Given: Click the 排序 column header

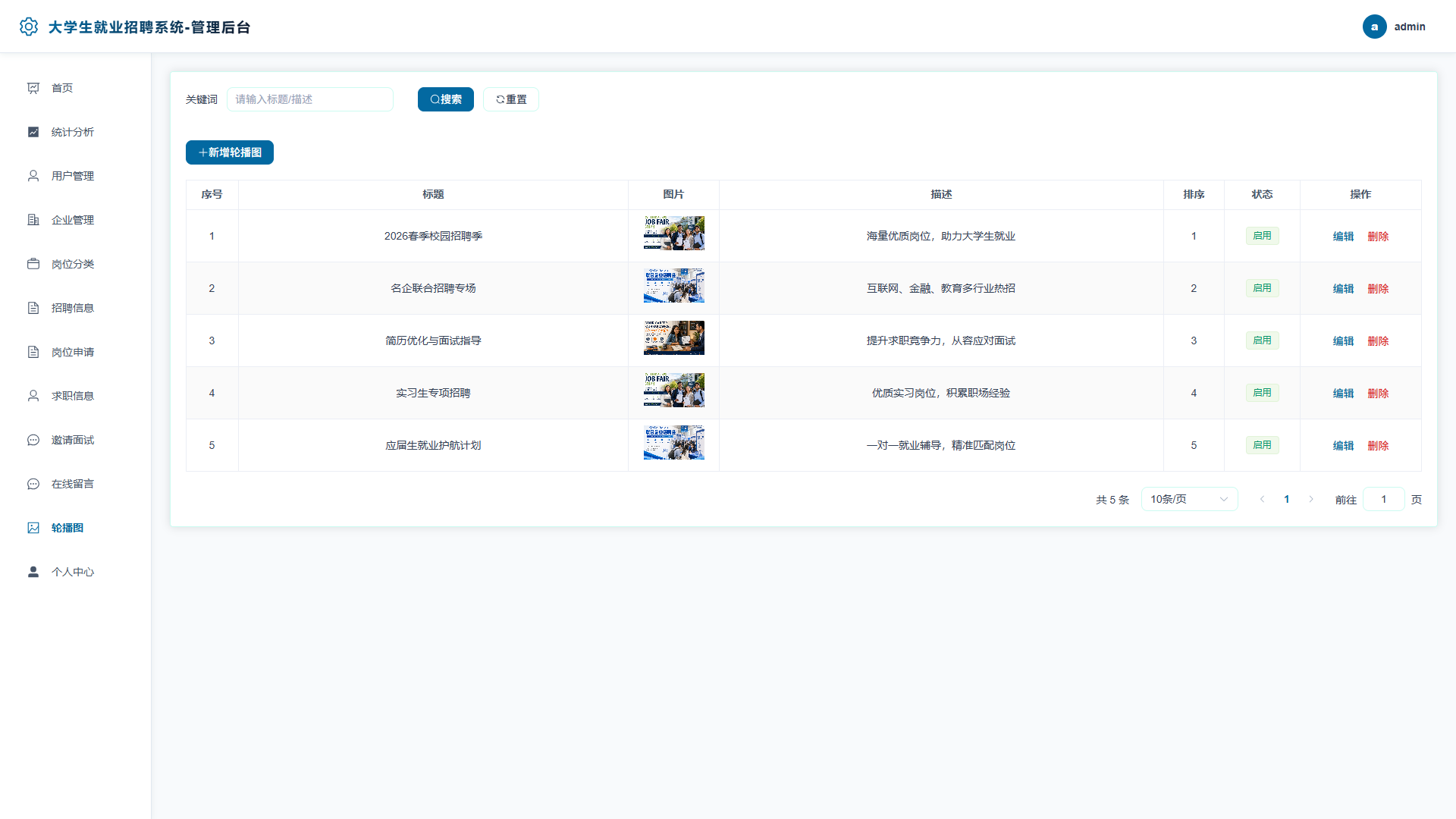Looking at the screenshot, I should tap(1194, 195).
